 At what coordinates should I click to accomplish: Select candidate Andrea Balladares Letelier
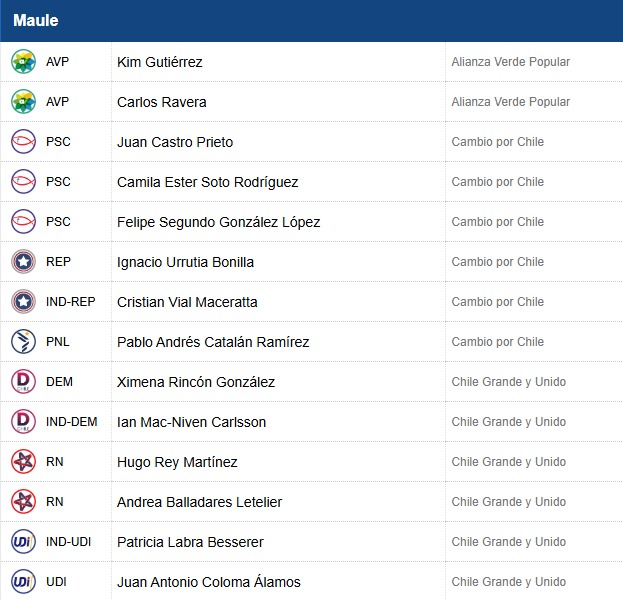199,502
